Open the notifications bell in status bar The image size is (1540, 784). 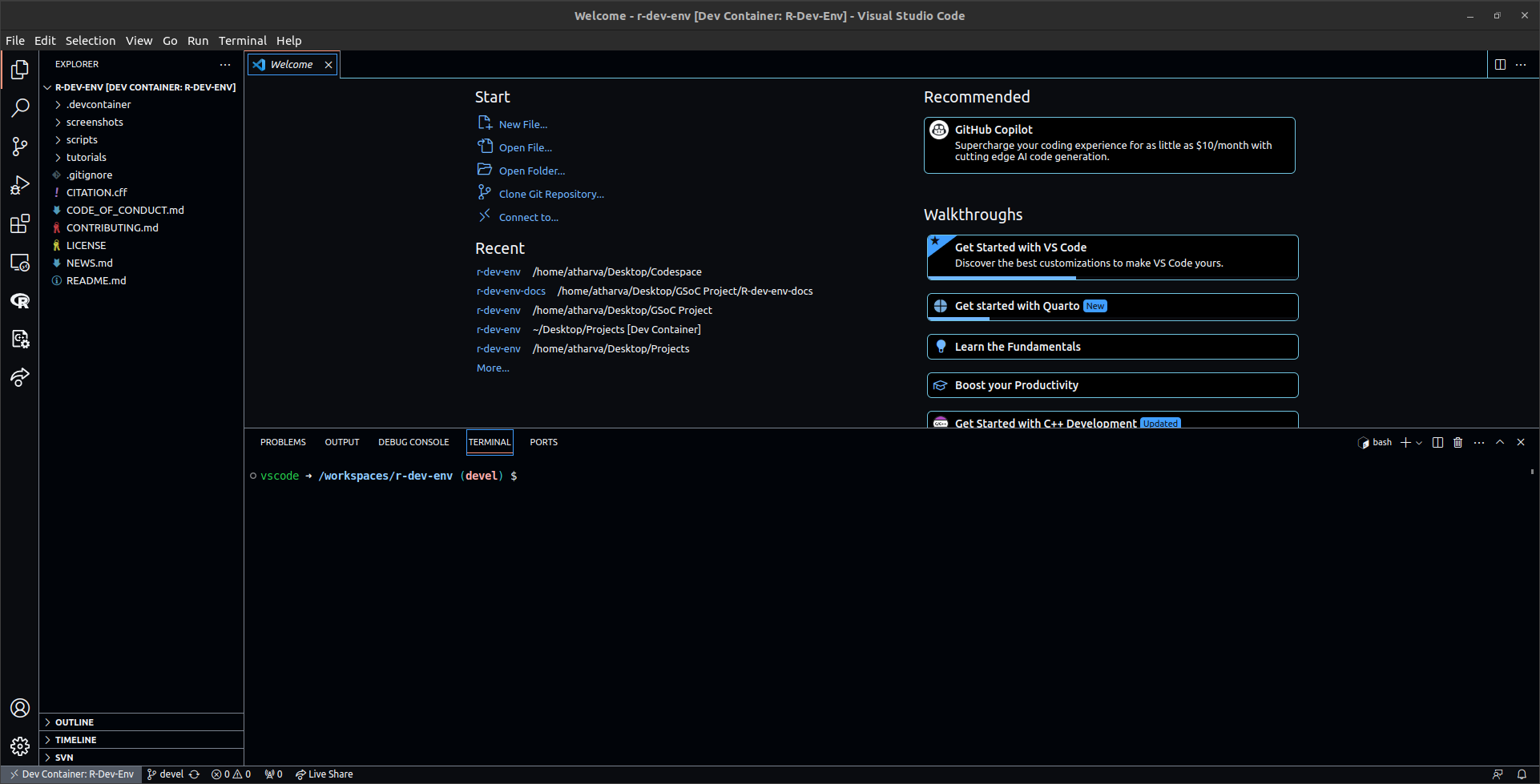[x=1522, y=774]
